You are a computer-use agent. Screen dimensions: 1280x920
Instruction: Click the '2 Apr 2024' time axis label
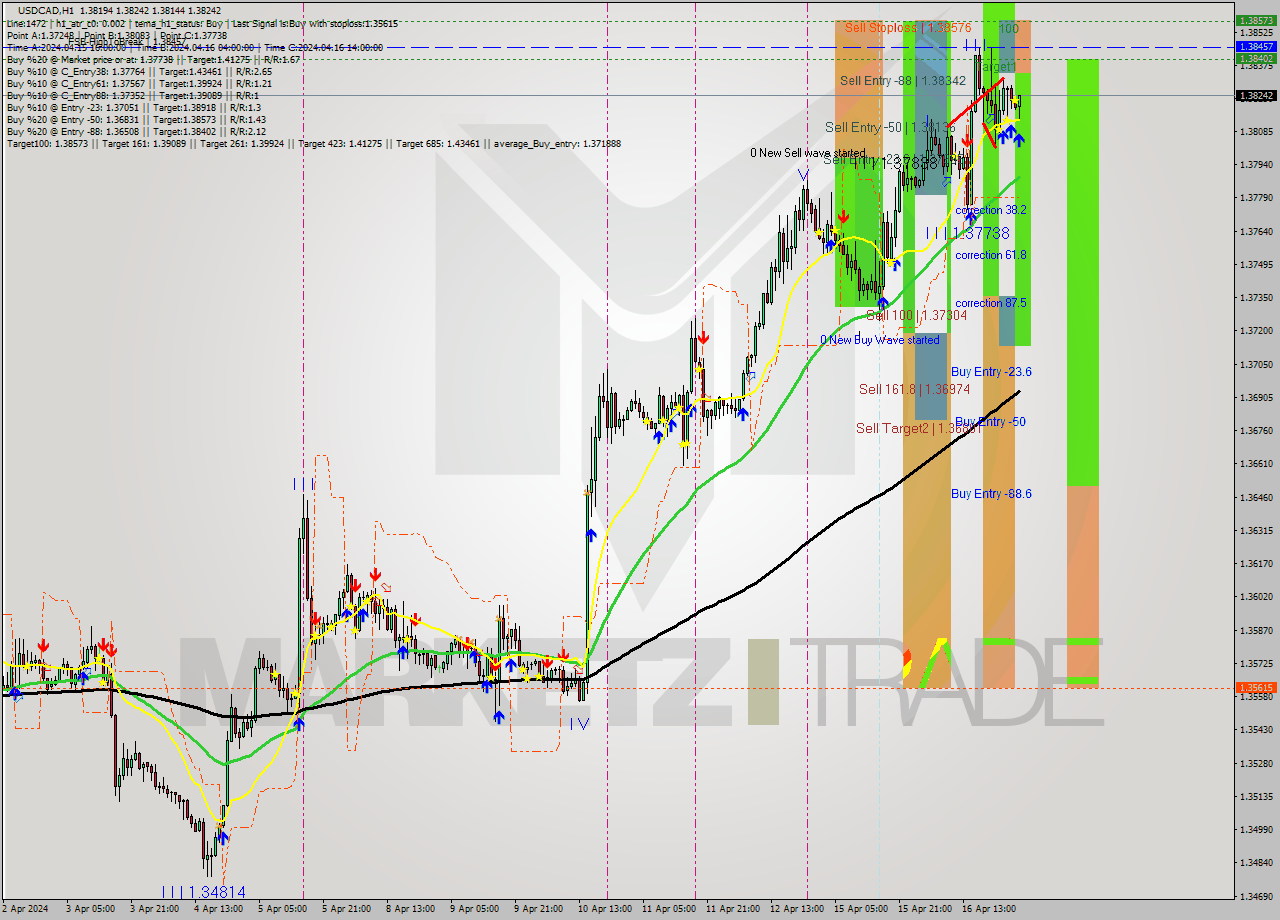click(x=27, y=909)
